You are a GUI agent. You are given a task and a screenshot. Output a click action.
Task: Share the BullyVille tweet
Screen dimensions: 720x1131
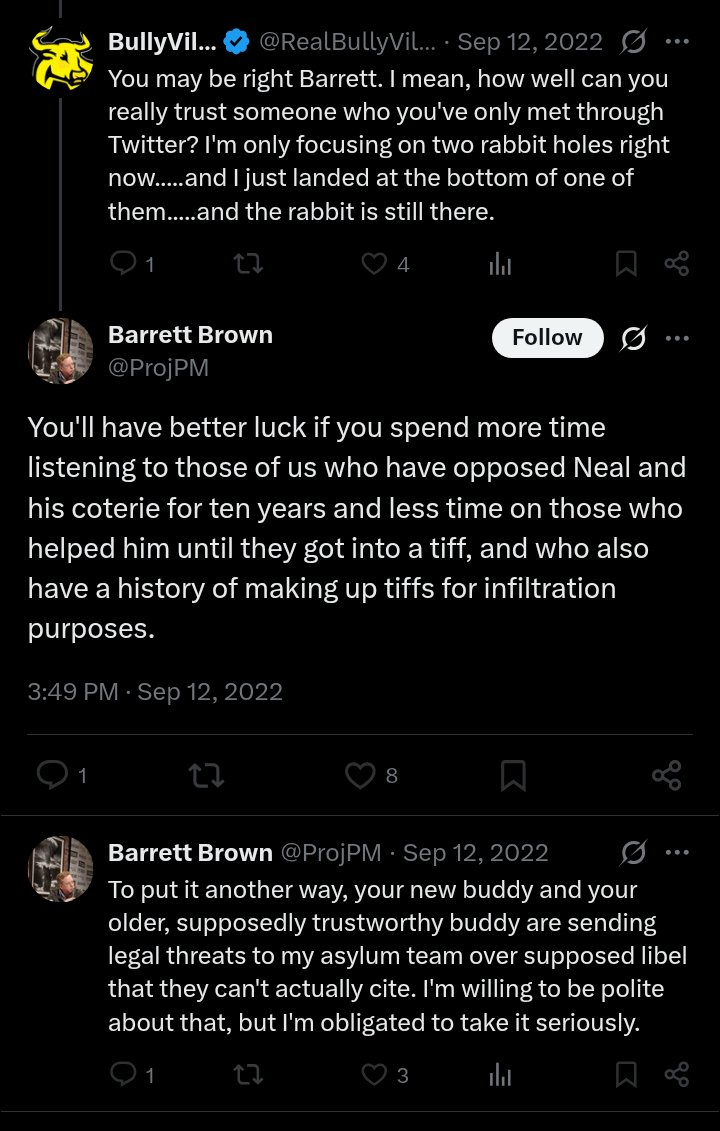[677, 264]
